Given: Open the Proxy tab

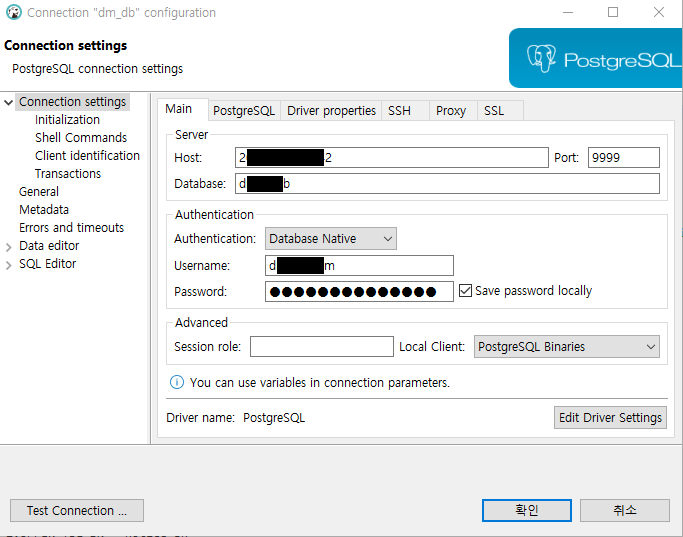Looking at the screenshot, I should [451, 111].
